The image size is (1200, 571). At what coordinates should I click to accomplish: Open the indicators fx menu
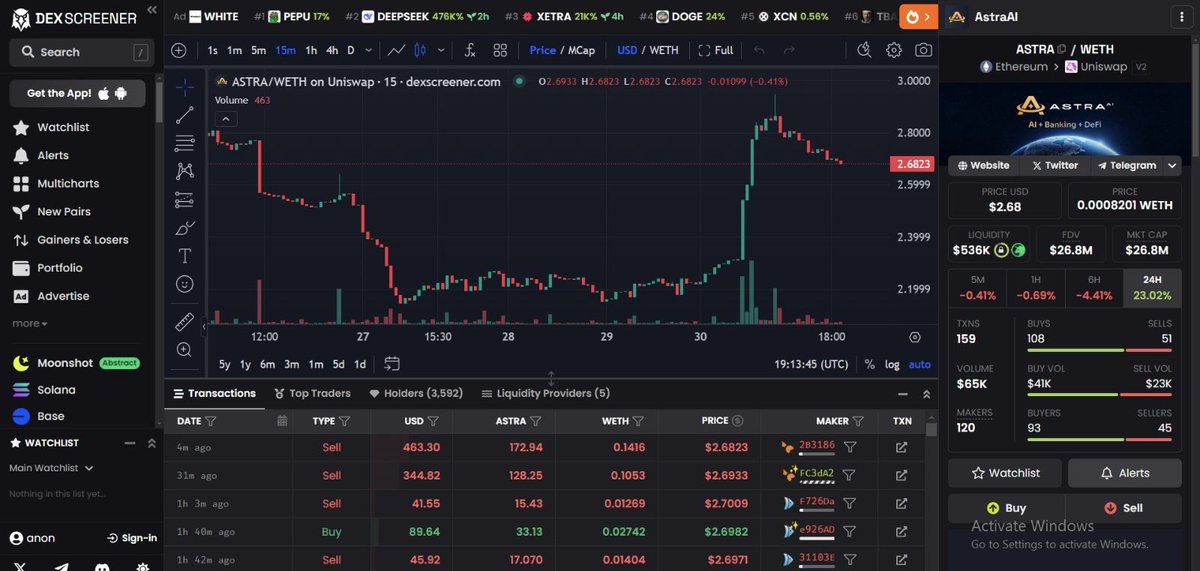470,50
